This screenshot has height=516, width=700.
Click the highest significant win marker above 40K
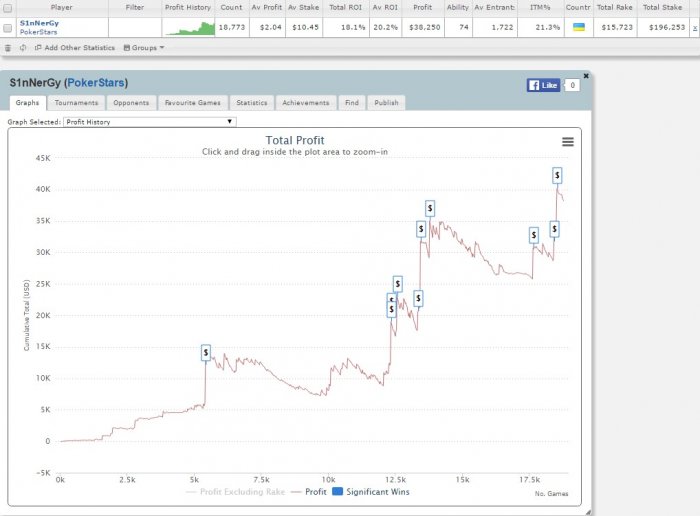tap(557, 175)
